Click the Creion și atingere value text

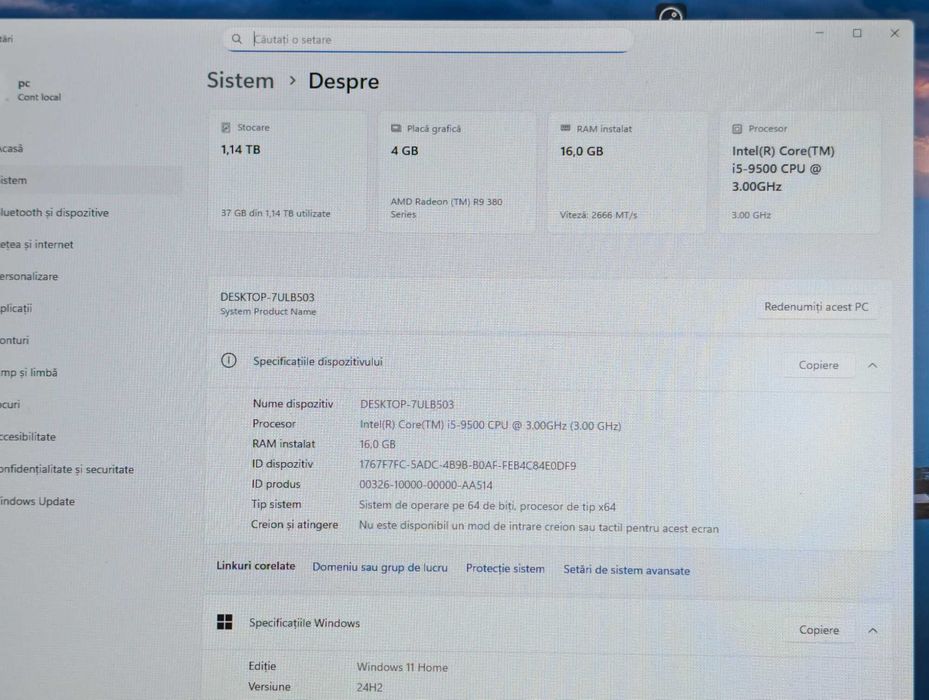point(539,528)
